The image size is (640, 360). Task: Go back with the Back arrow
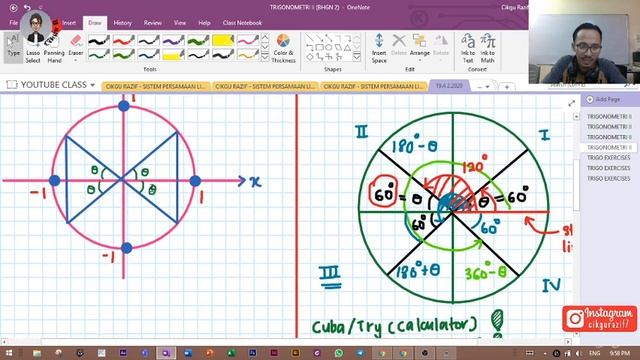[13, 7]
